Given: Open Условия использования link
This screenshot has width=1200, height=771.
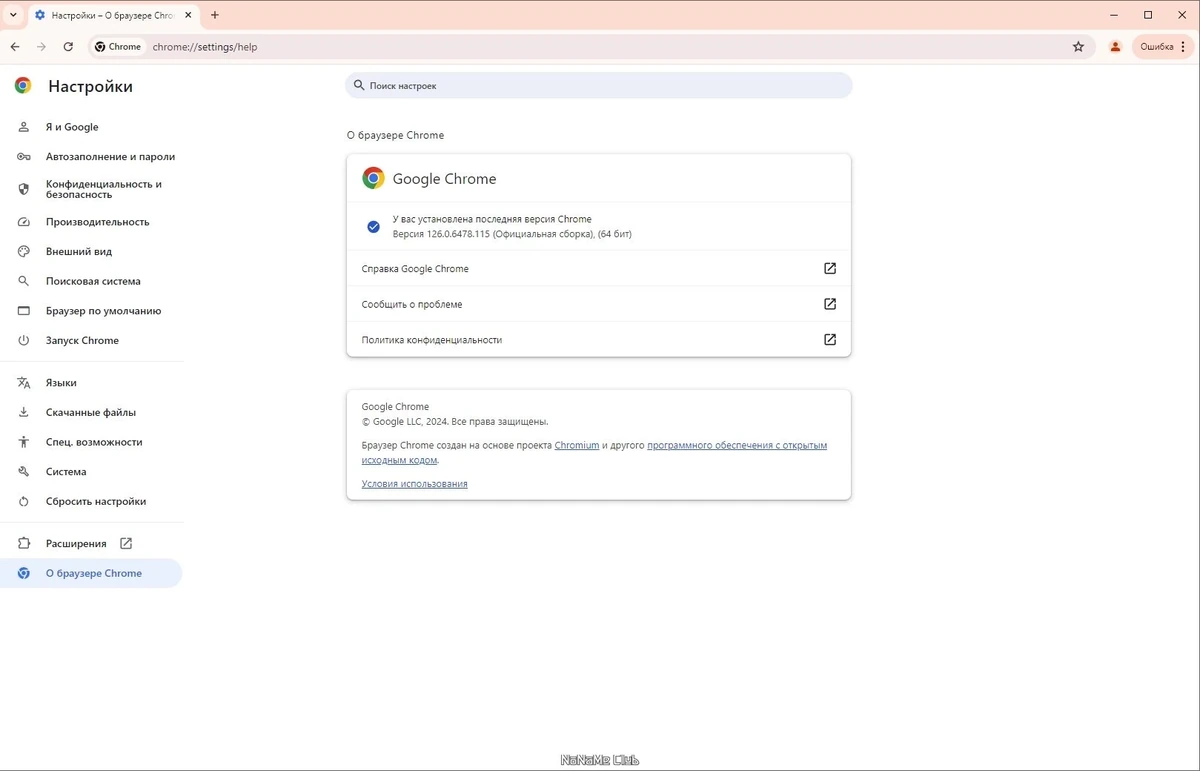Looking at the screenshot, I should (415, 484).
